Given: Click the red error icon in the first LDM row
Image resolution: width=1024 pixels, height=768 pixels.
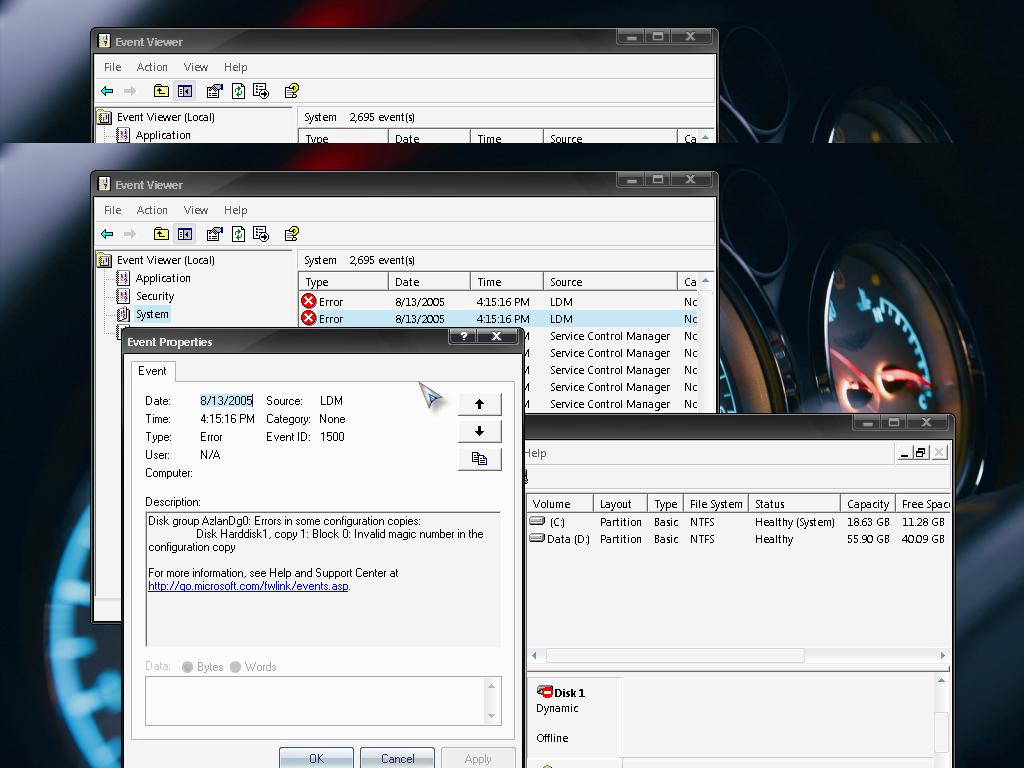Looking at the screenshot, I should [x=308, y=302].
